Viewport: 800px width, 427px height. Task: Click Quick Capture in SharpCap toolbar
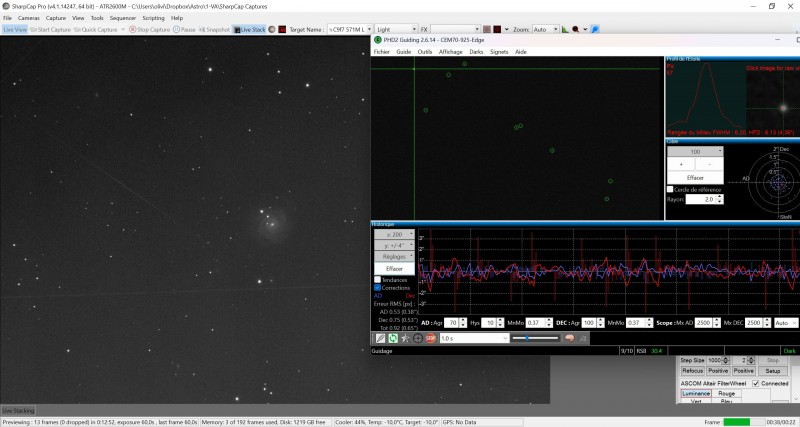(95, 30)
